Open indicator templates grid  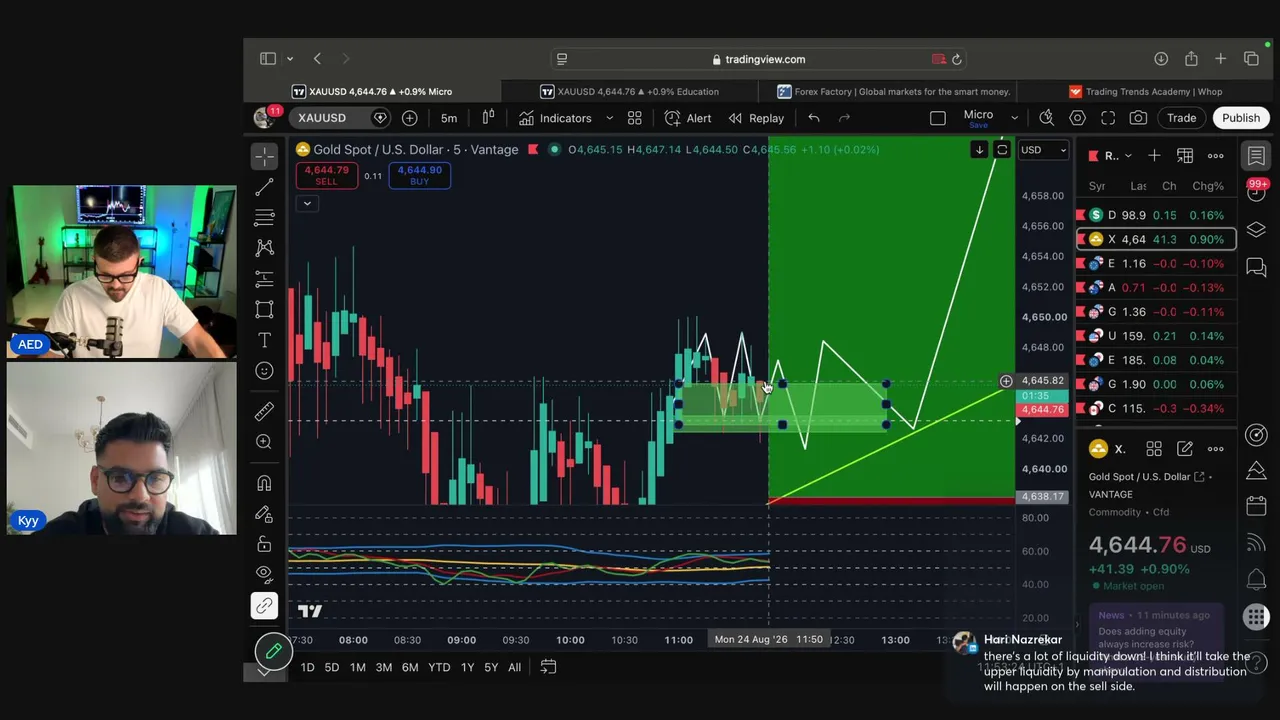point(634,118)
